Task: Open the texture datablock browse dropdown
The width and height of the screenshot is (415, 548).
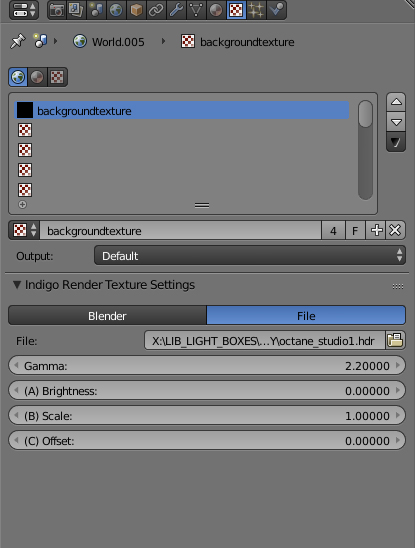Action: click(24, 230)
